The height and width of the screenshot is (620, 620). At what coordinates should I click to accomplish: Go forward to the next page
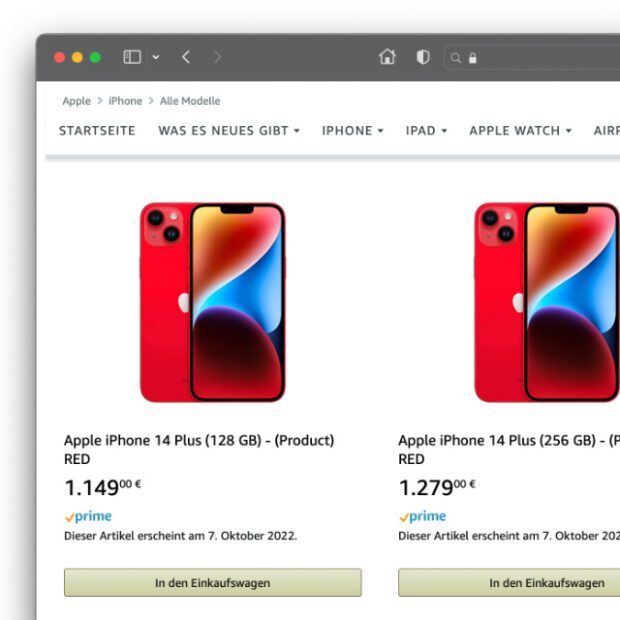click(217, 57)
